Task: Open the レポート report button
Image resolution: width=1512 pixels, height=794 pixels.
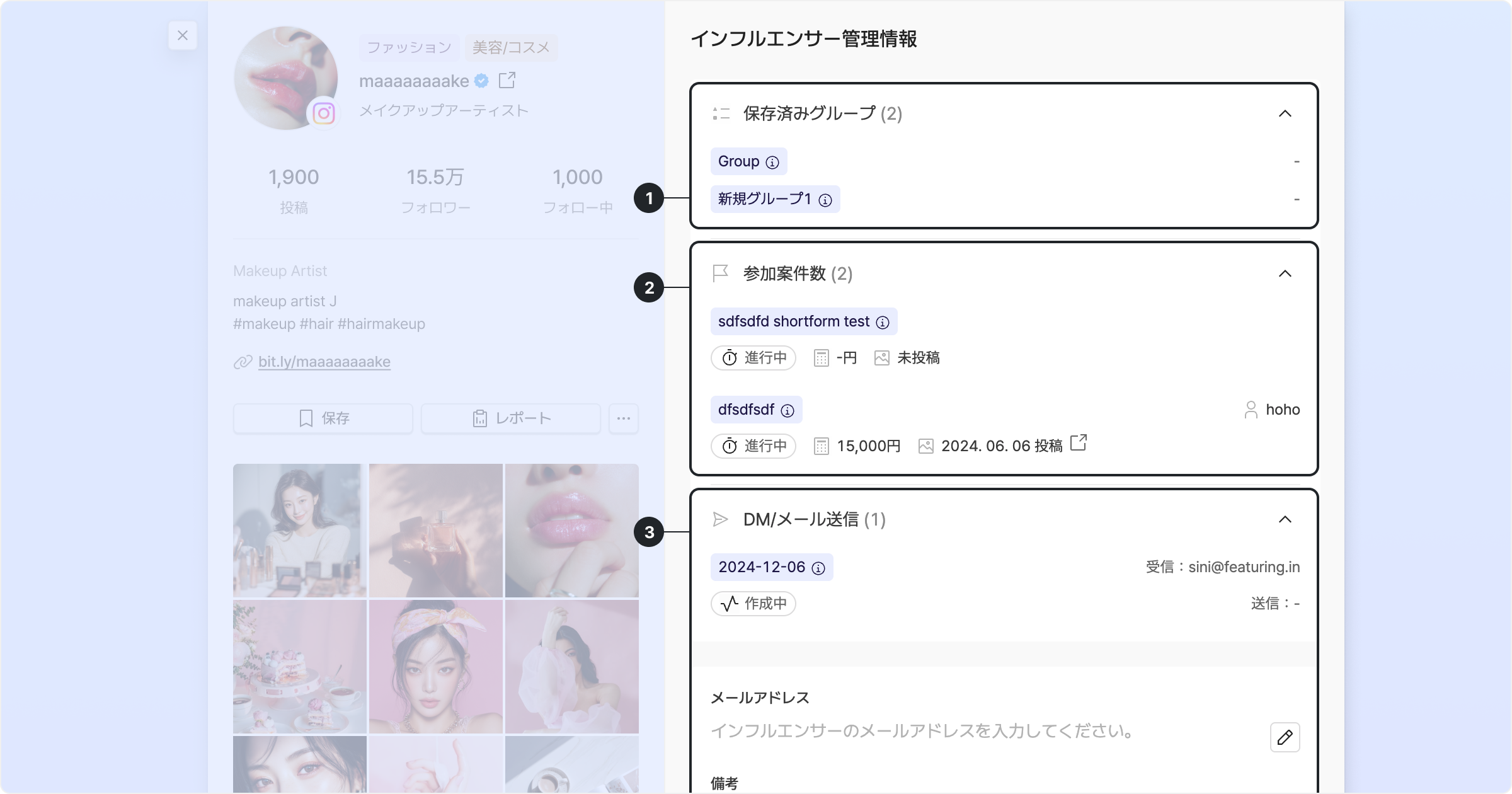Action: [511, 418]
